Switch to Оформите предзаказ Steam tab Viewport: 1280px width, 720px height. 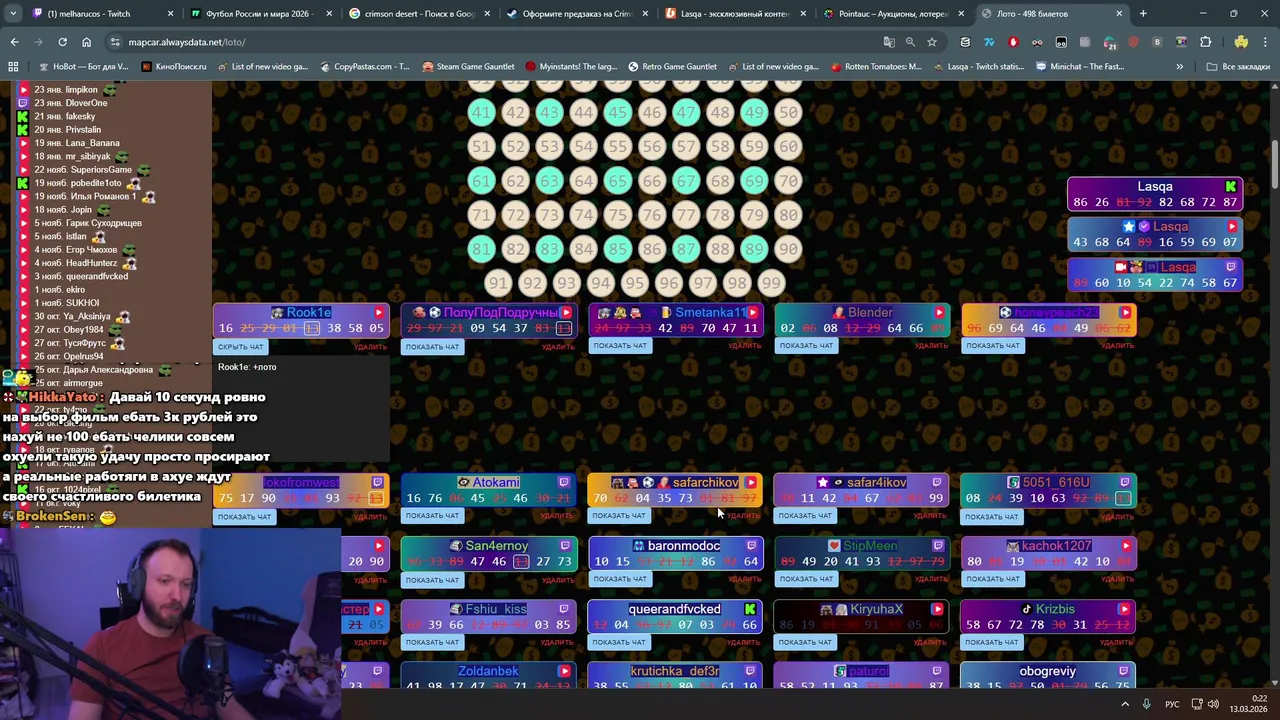coord(577,14)
